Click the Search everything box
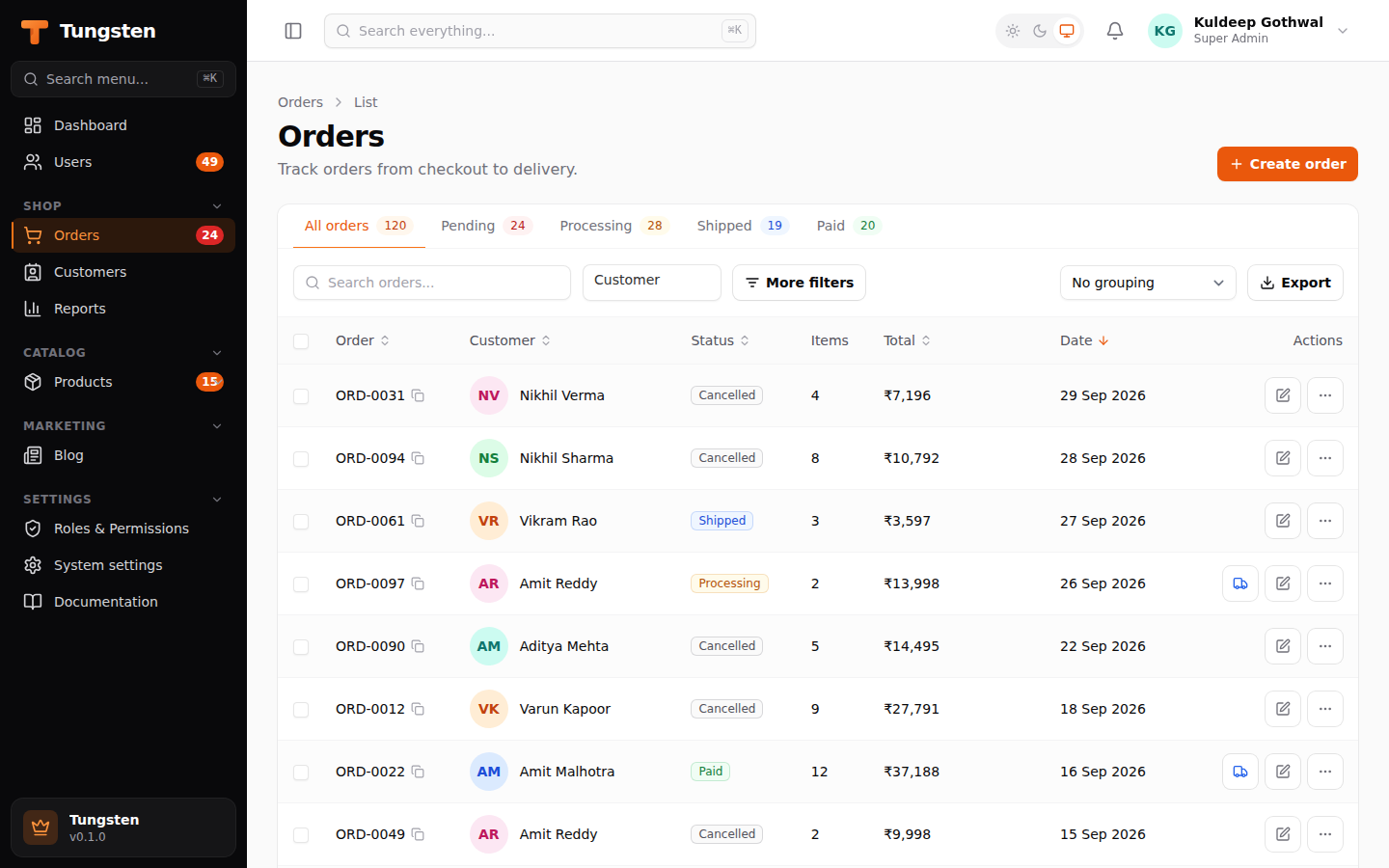1389x868 pixels. coord(540,31)
